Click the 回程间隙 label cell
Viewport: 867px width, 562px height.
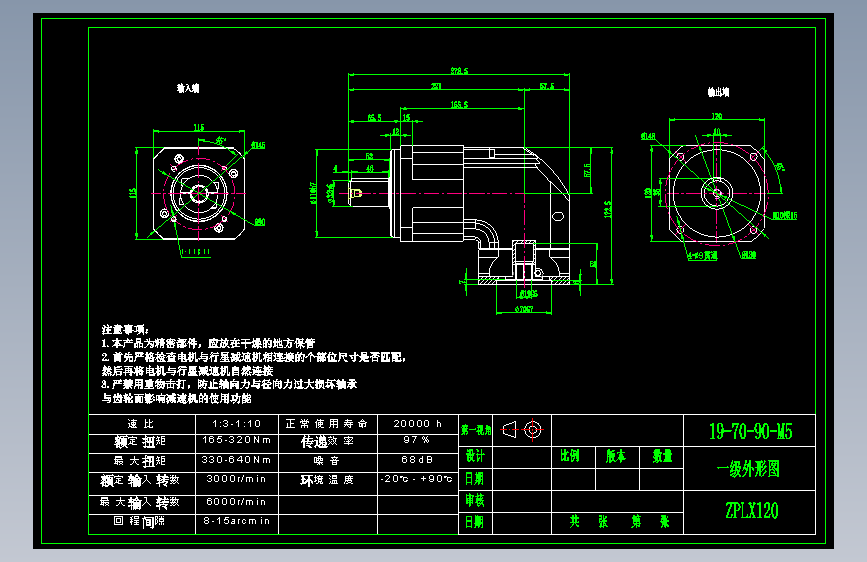(142, 524)
